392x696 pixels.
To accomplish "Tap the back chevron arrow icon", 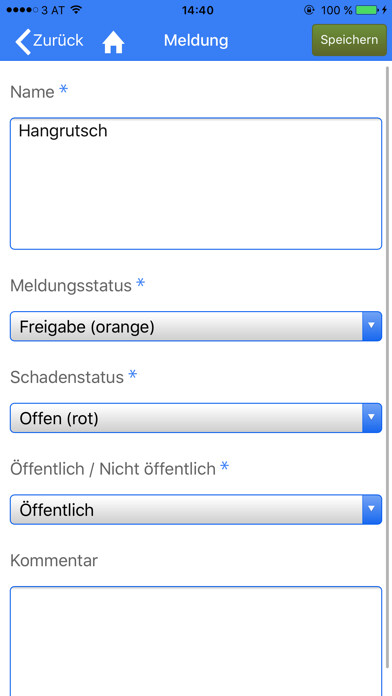I will (x=23, y=42).
